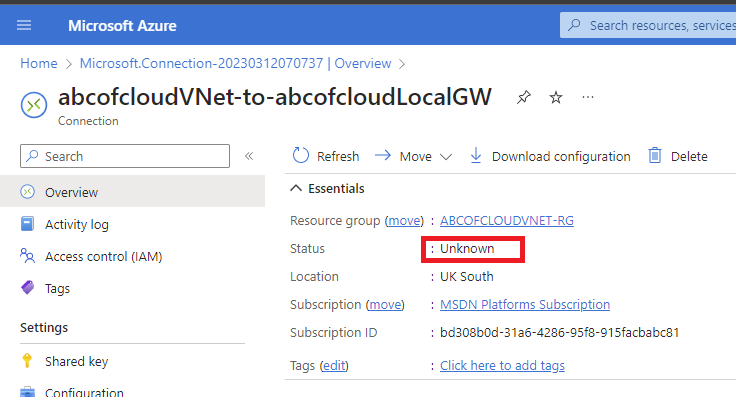Screen dimensions: 736x397
Task: Click the Resource group (move) link
Action: coord(404,221)
